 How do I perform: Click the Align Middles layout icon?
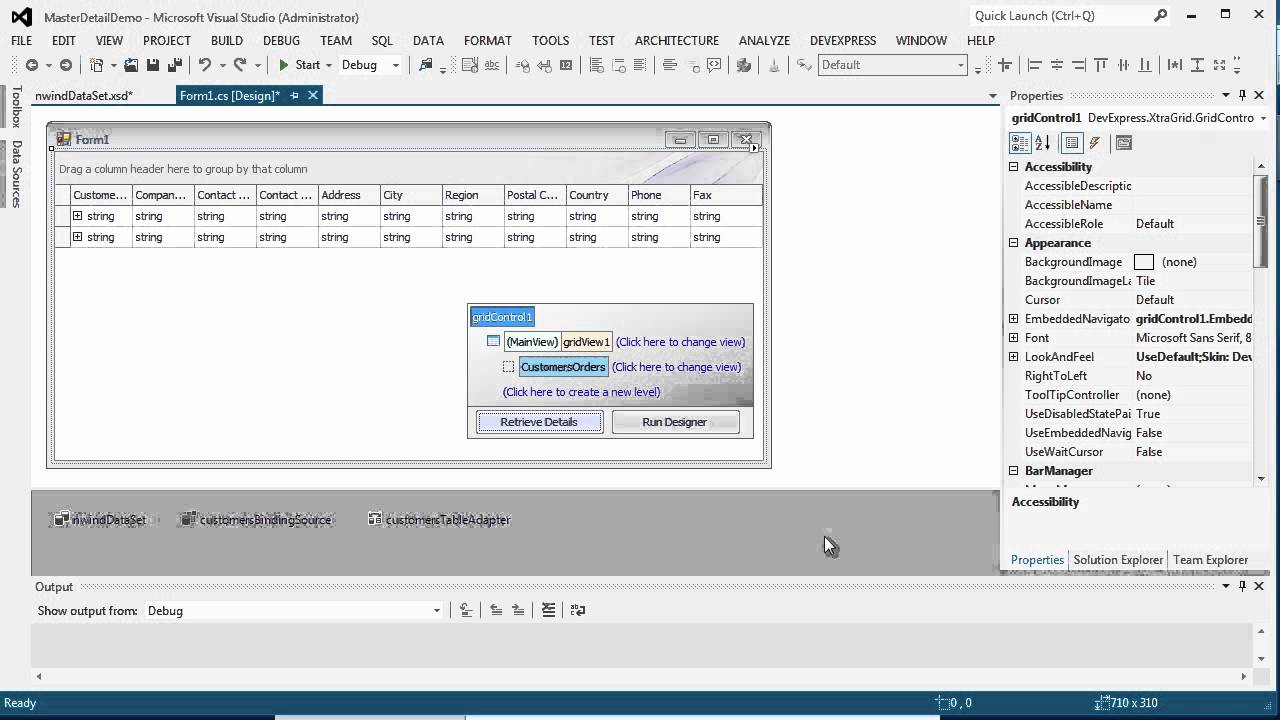pyautogui.click(x=1123, y=65)
